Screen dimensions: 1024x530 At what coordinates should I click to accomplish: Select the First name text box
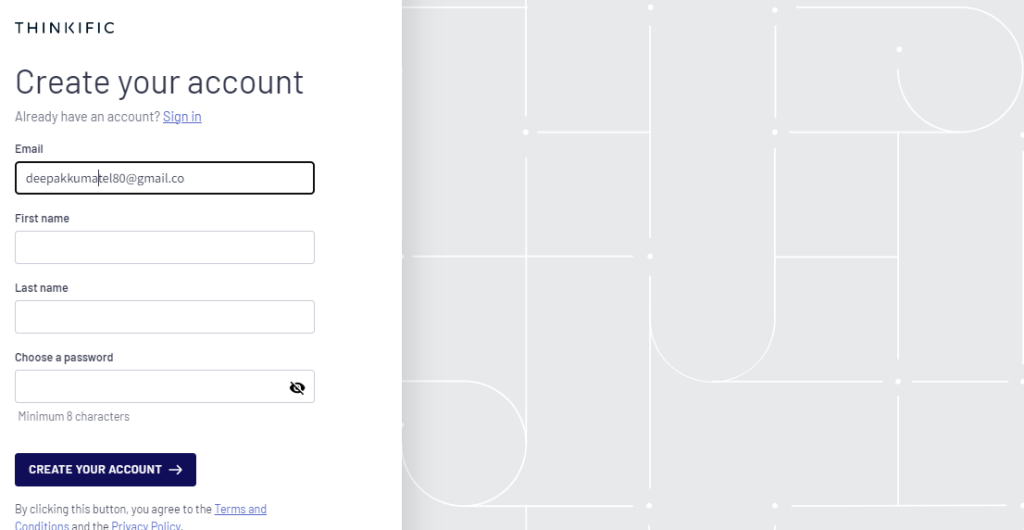[x=165, y=247]
